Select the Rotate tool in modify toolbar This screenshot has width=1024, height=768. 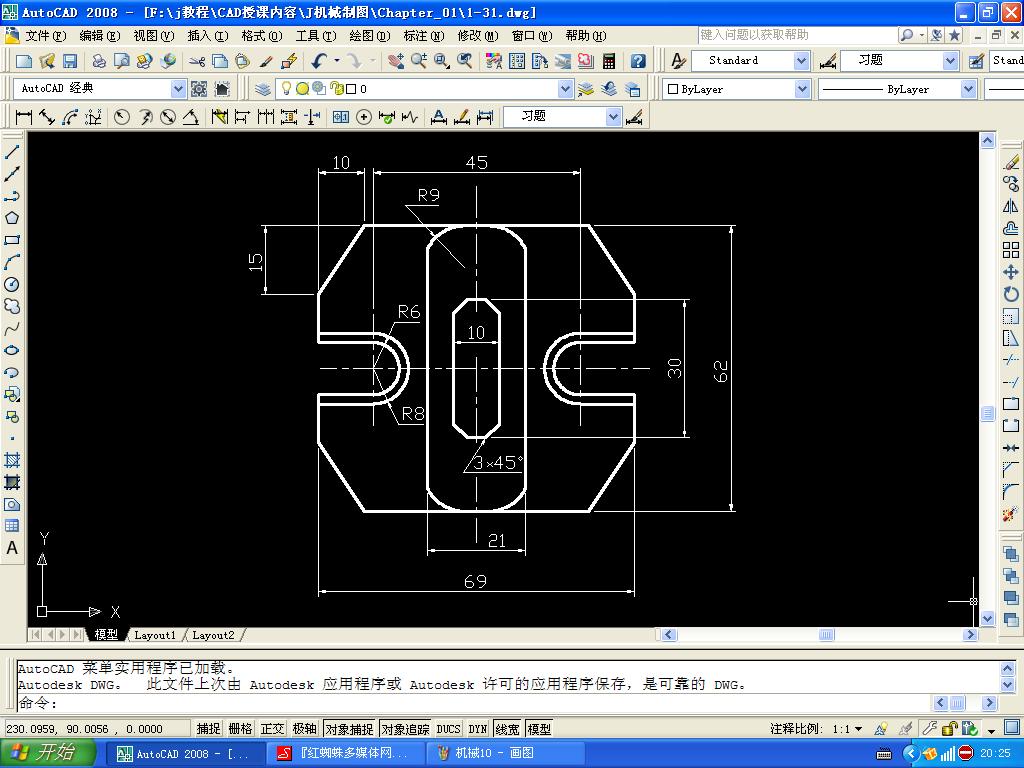(x=1011, y=295)
